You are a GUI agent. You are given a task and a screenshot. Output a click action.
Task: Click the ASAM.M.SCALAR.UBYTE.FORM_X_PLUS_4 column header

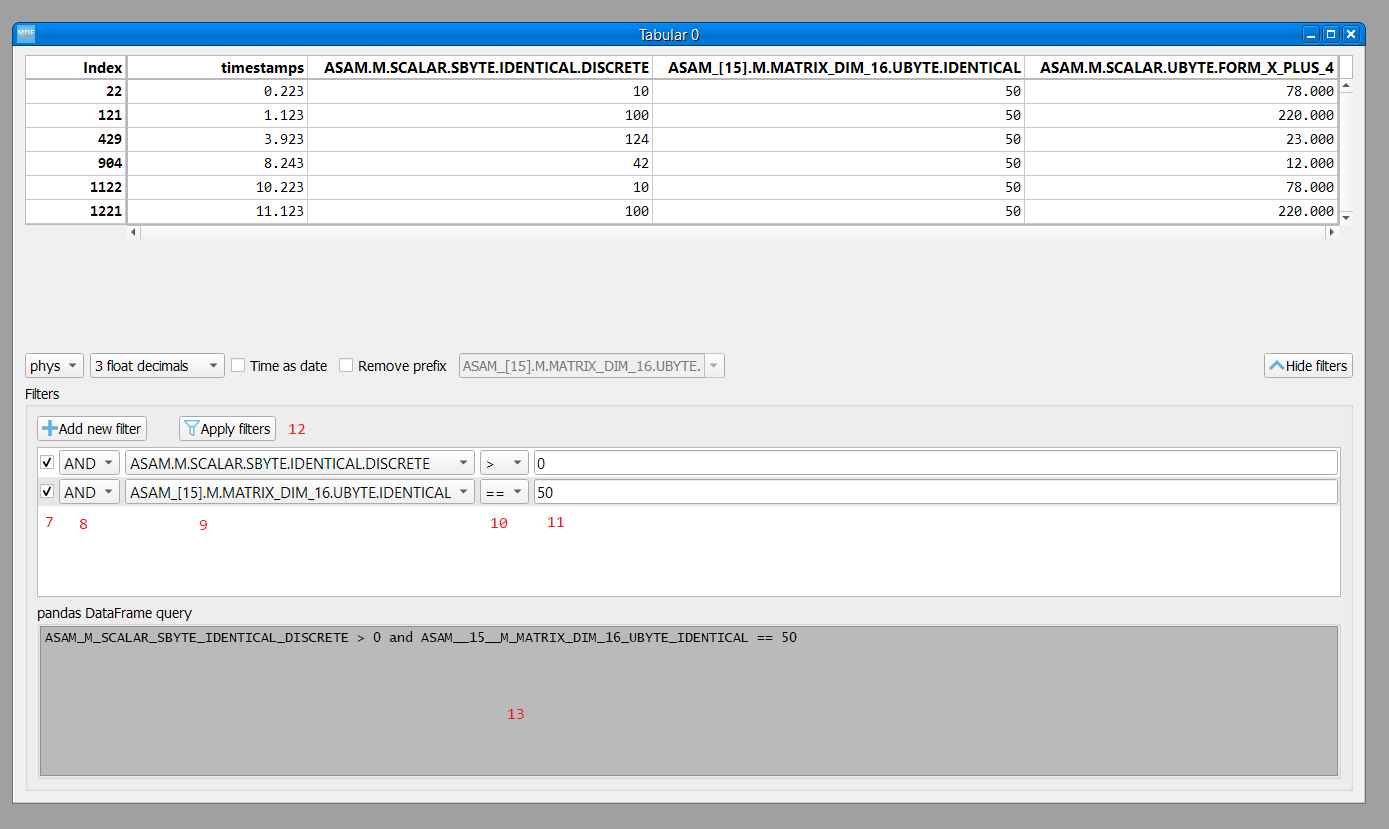[x=1181, y=67]
